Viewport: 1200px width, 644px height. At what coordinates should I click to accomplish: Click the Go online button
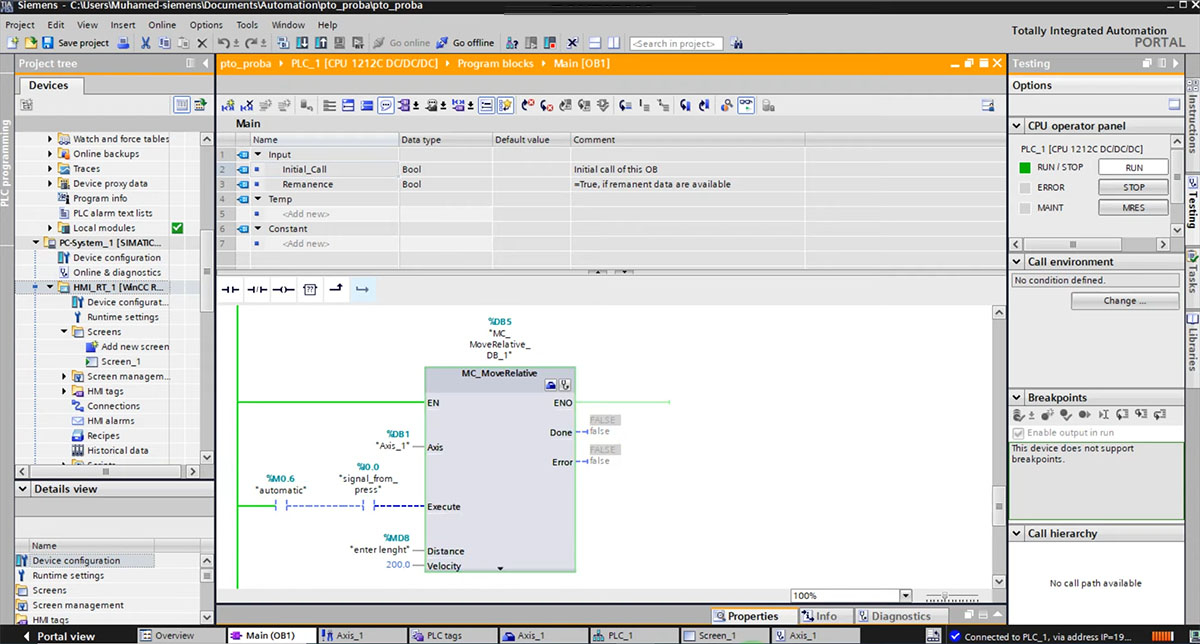tap(401, 43)
